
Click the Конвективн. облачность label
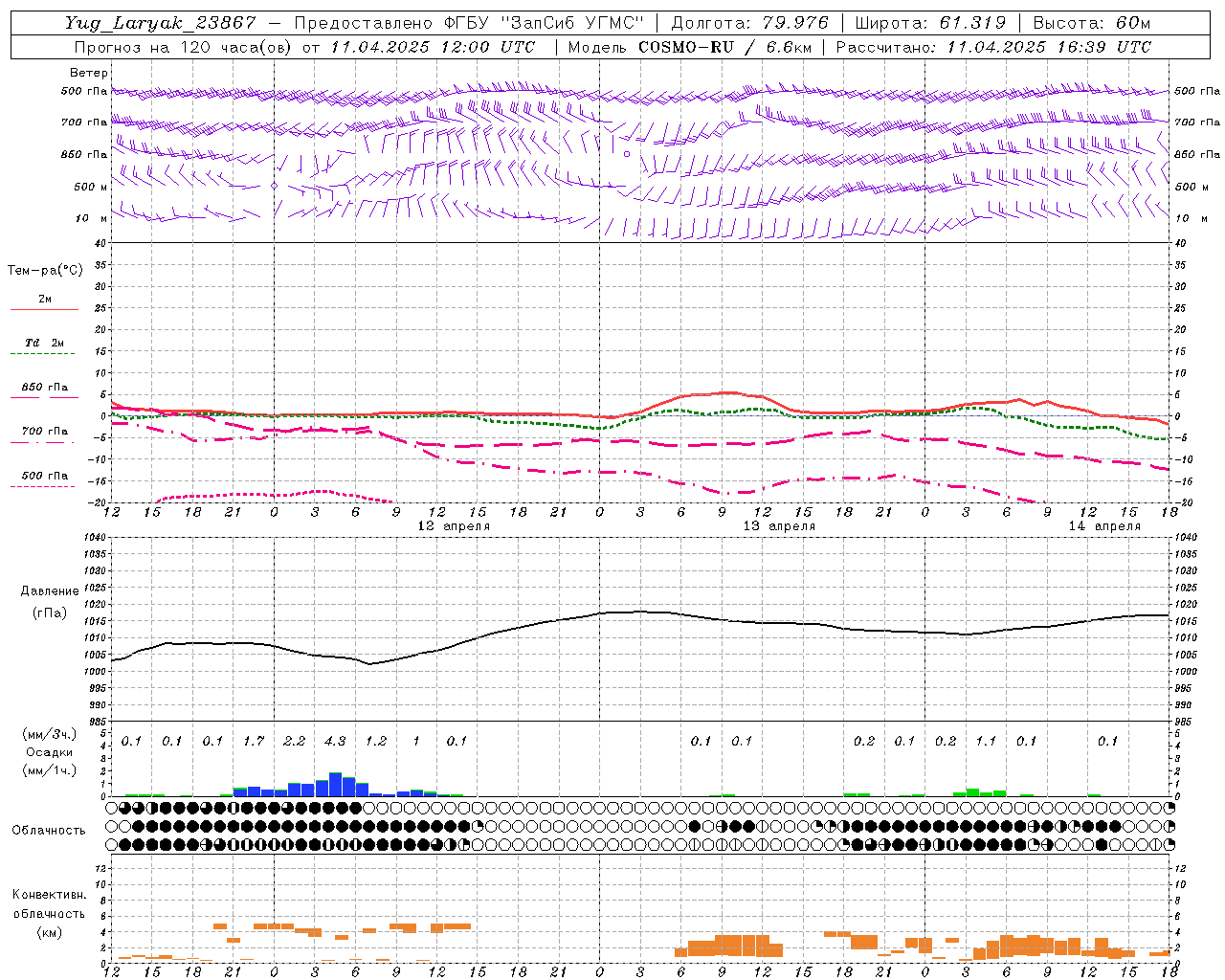tap(49, 904)
